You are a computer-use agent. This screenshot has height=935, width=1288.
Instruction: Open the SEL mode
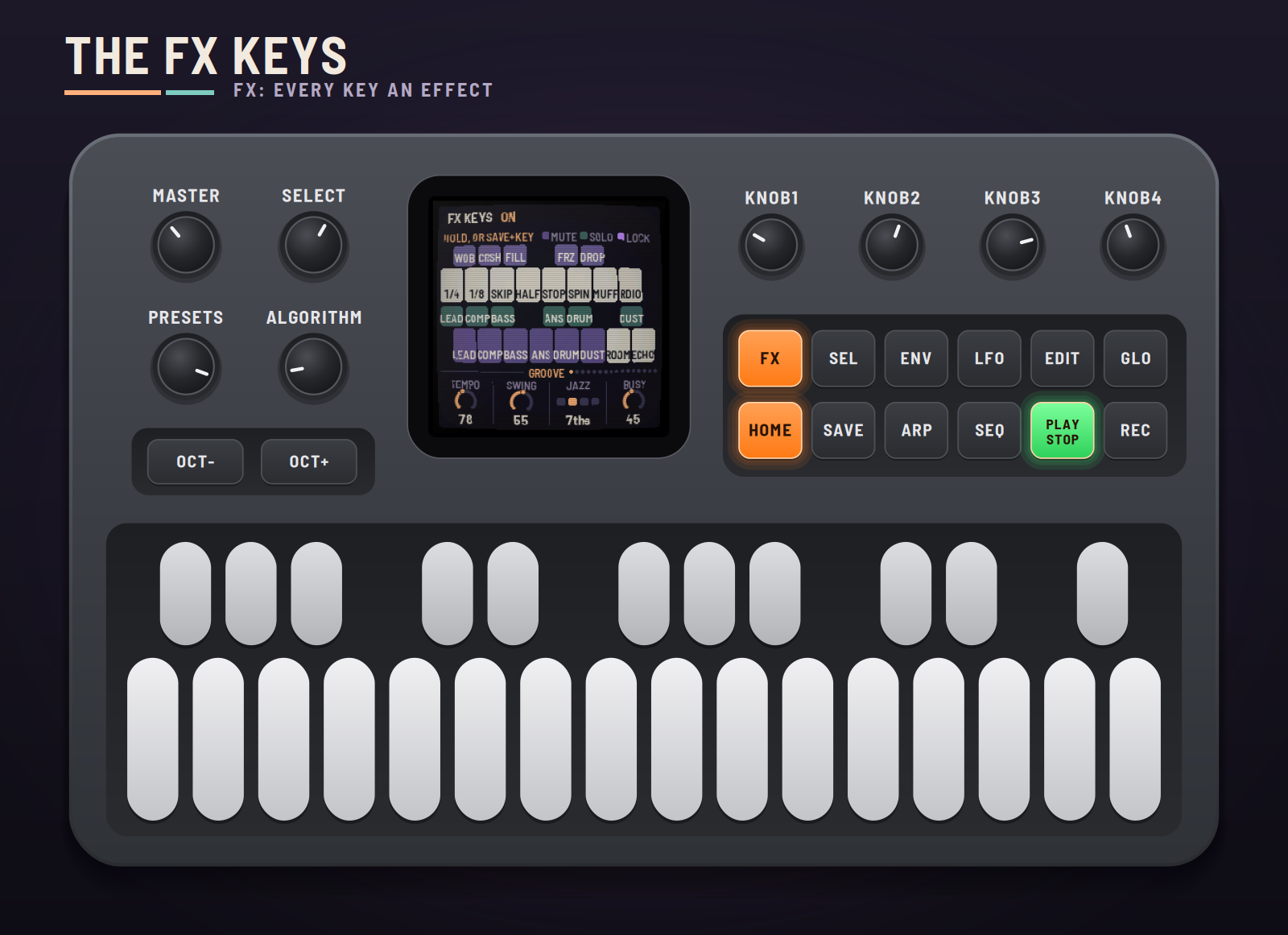(x=844, y=358)
